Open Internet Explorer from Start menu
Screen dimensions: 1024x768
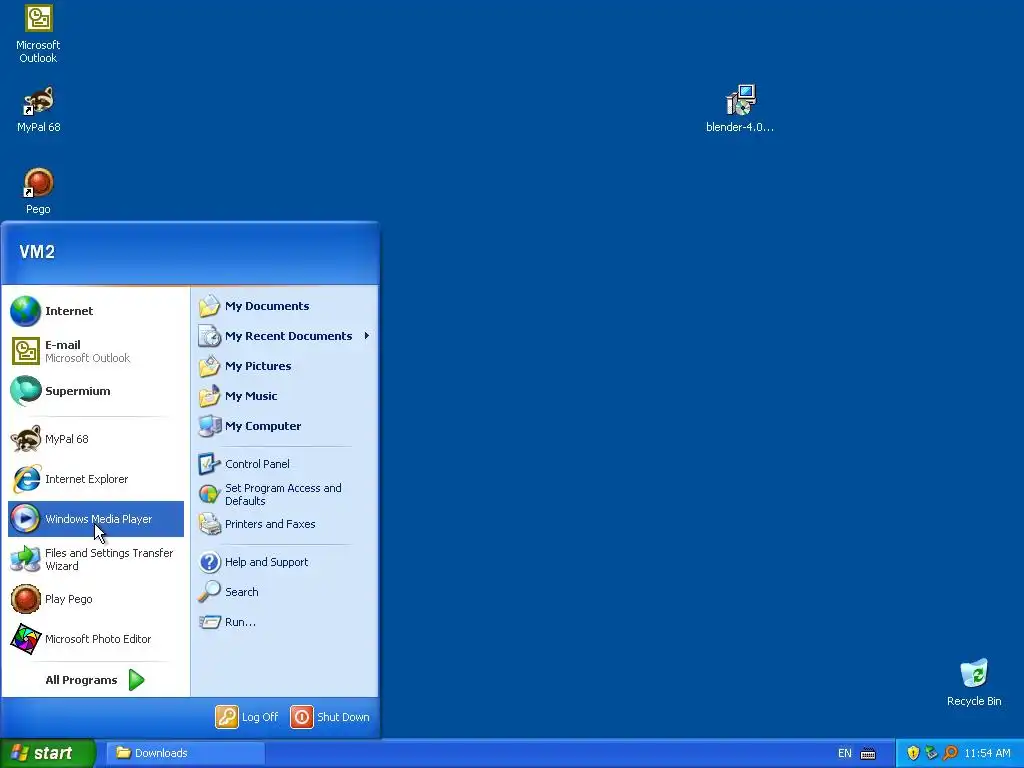tap(95, 479)
